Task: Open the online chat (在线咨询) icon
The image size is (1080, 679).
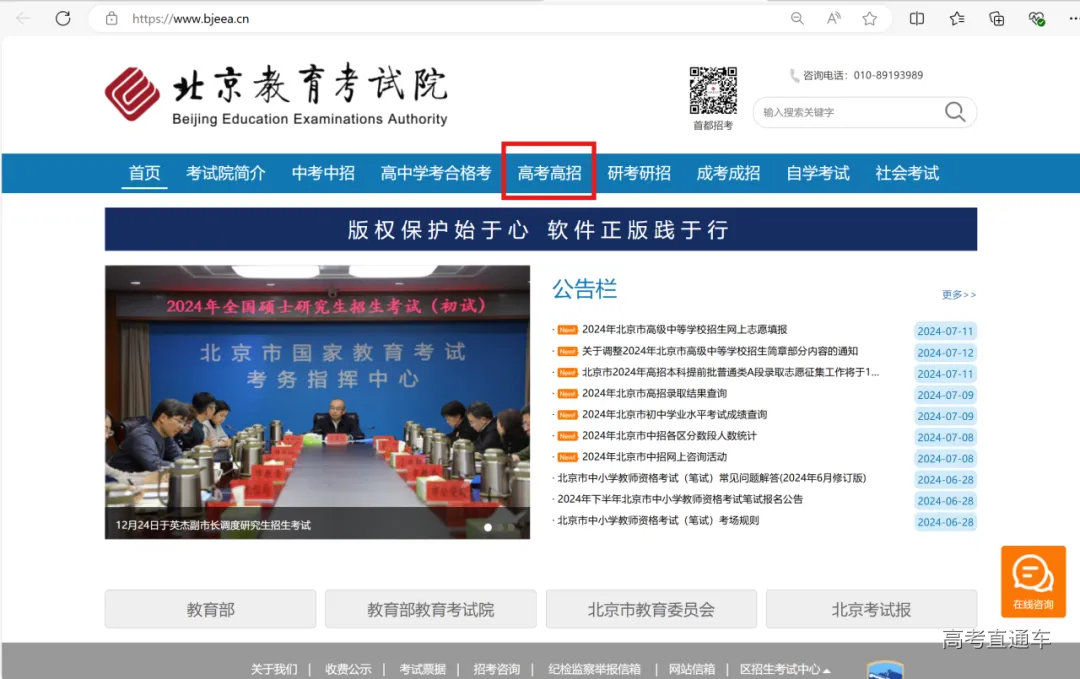Action: 1033,581
